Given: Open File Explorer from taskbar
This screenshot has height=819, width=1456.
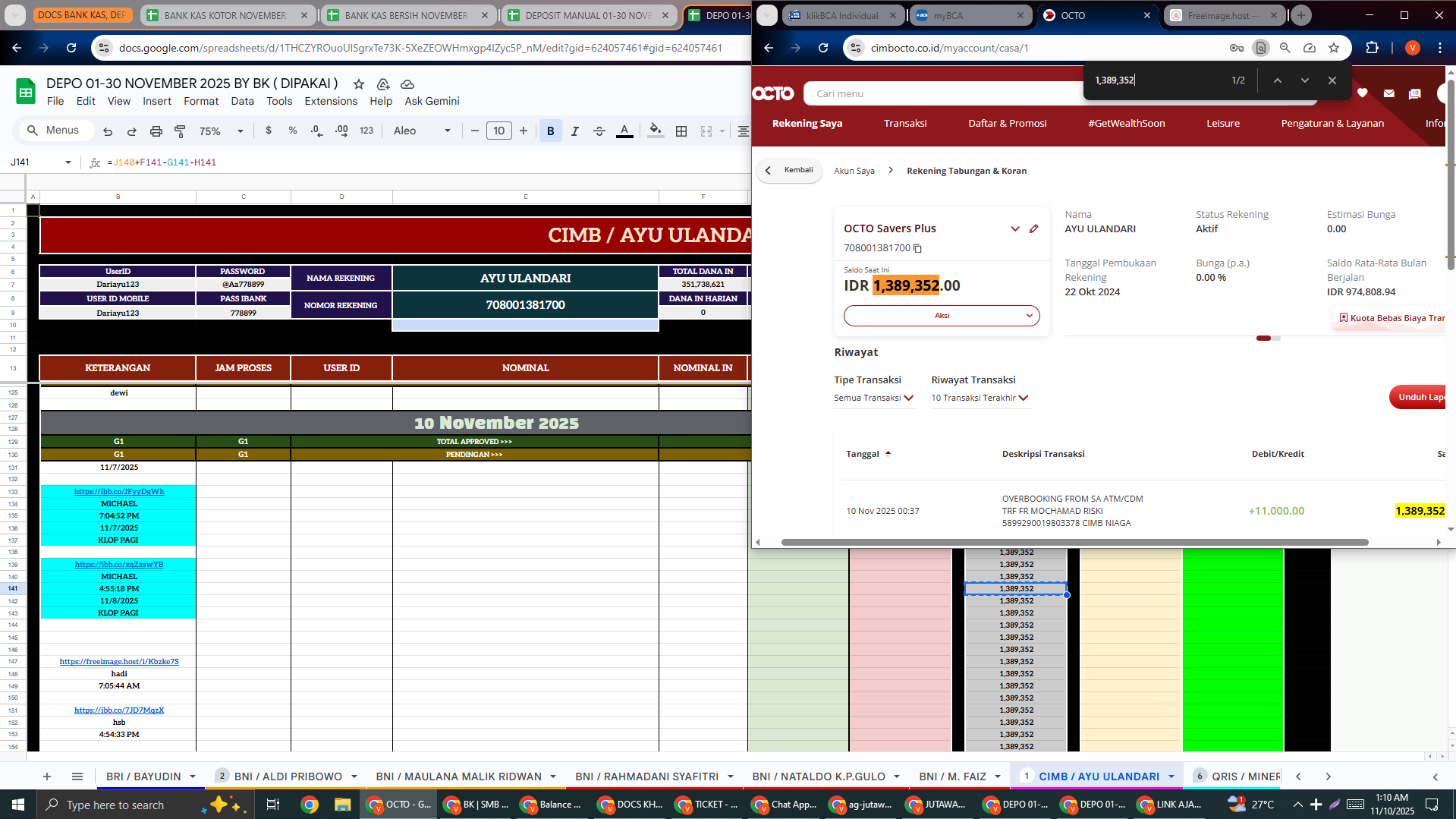Looking at the screenshot, I should pyautogui.click(x=343, y=804).
